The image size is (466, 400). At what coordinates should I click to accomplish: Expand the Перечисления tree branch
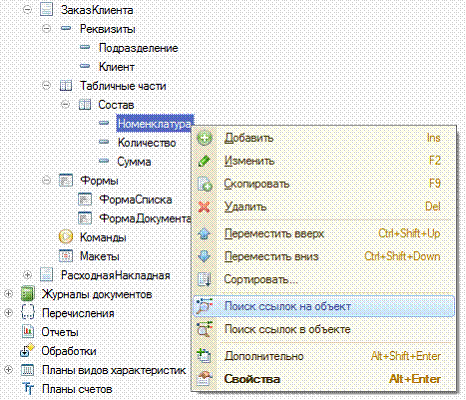[8, 313]
